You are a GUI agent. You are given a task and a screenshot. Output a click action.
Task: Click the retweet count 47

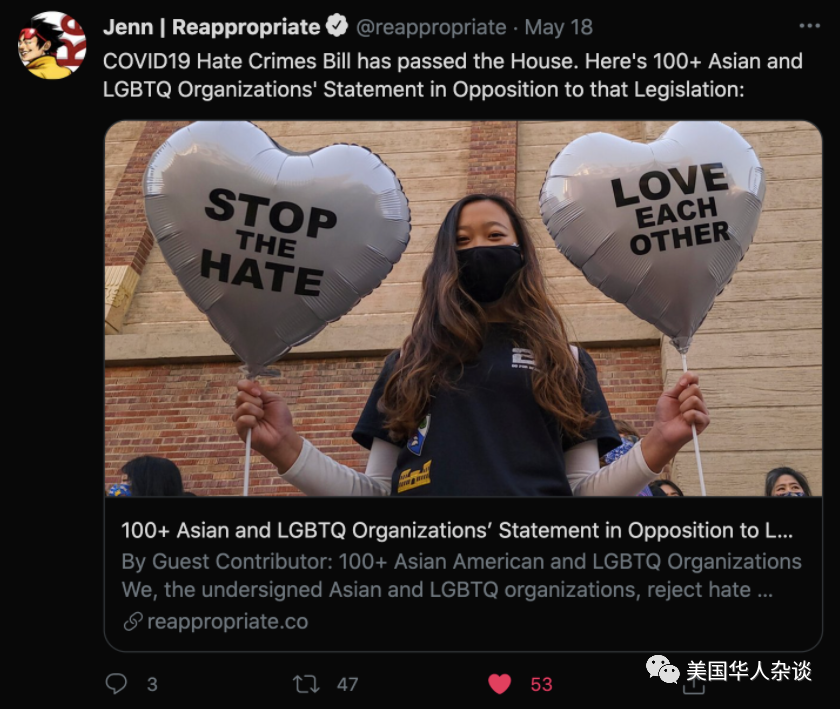(347, 684)
